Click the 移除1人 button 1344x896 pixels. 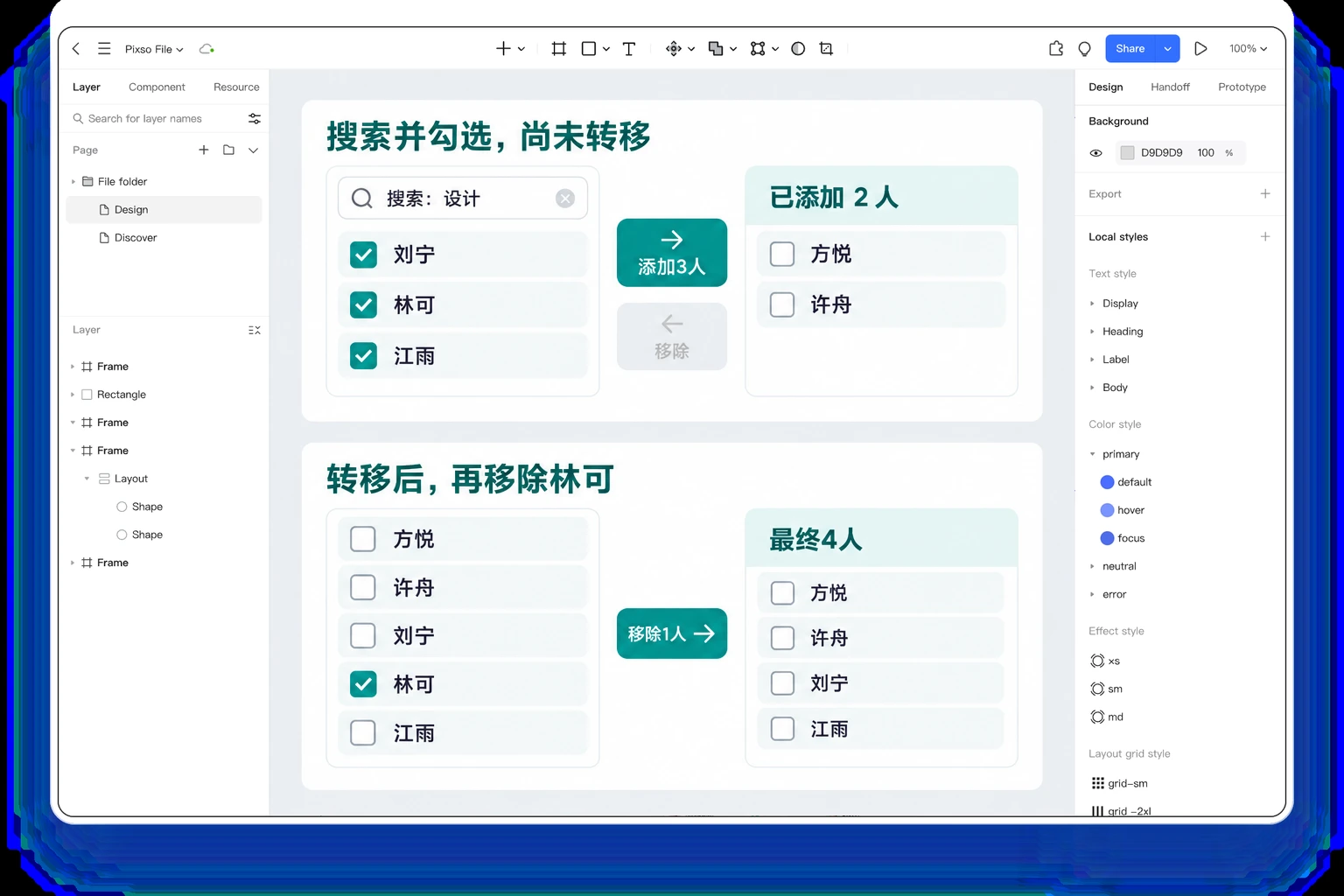pos(672,633)
